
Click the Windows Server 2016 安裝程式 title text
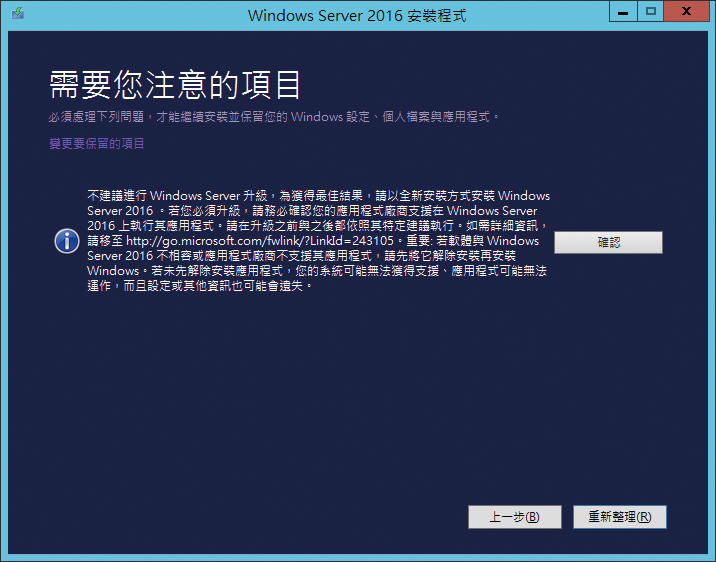coord(357,16)
